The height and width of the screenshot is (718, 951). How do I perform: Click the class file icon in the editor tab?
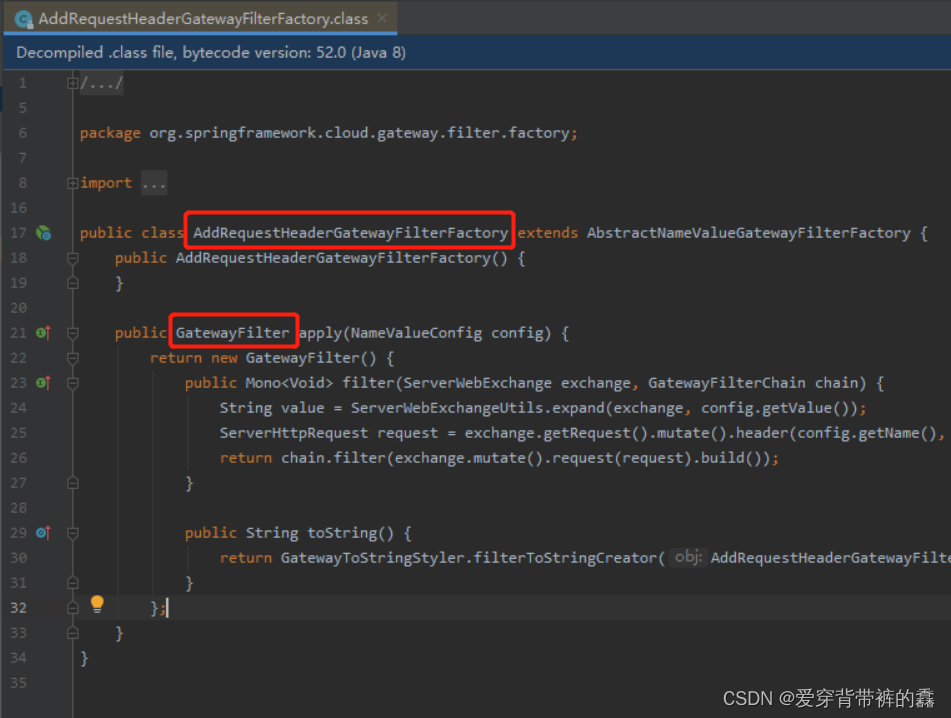[x=23, y=19]
